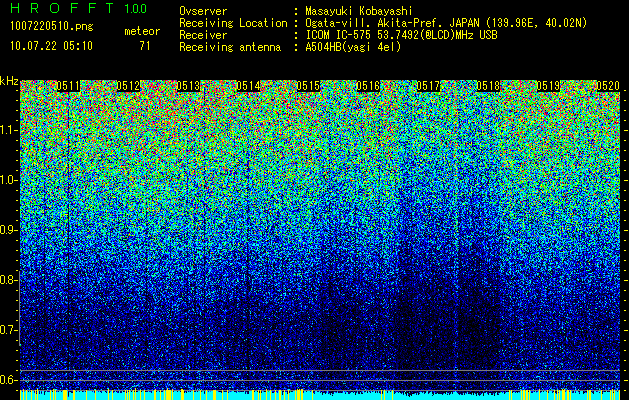Click the 0520 time marker
This screenshot has width=629, height=400.
click(x=608, y=86)
